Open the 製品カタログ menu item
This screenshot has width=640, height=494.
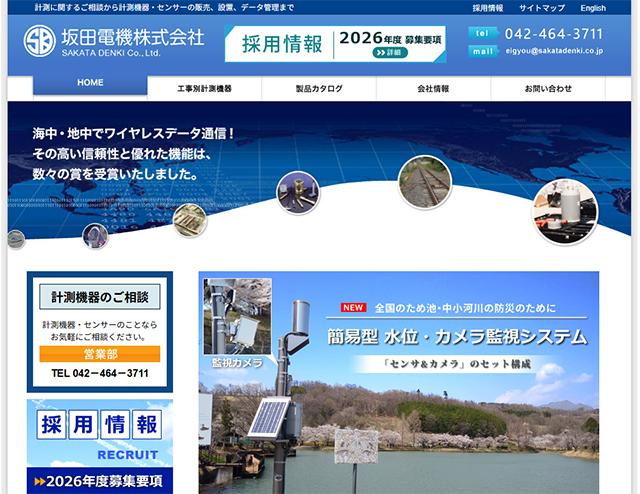(319, 89)
